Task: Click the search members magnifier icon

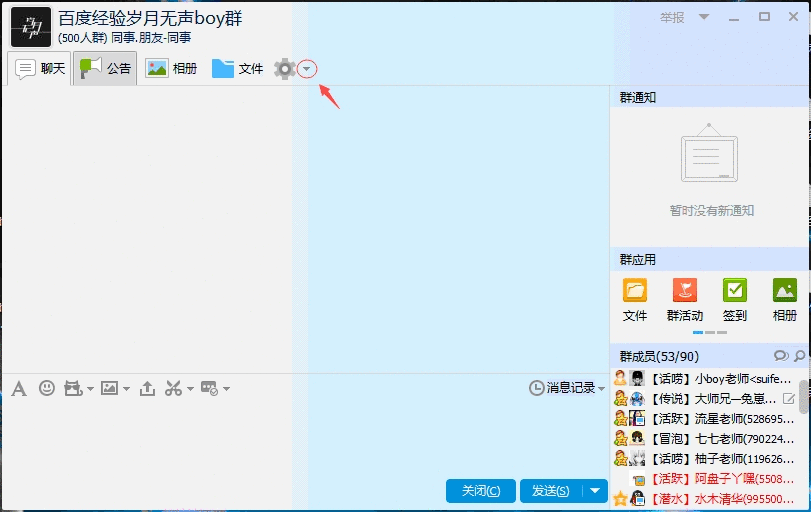Action: 800,356
